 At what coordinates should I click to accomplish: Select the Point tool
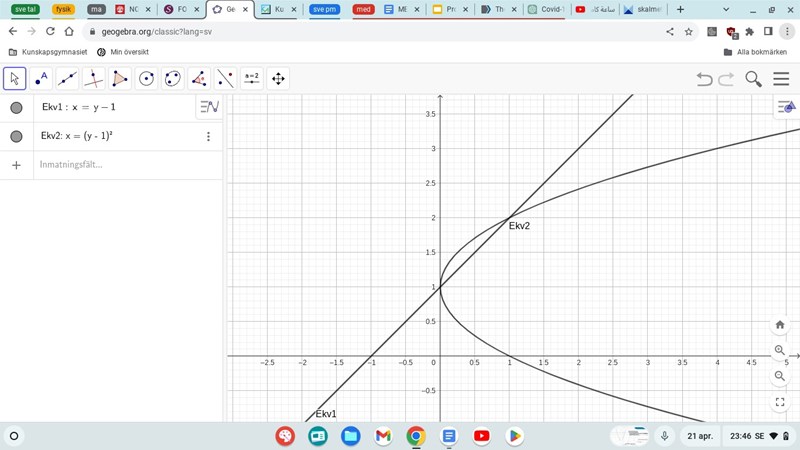tap(41, 78)
